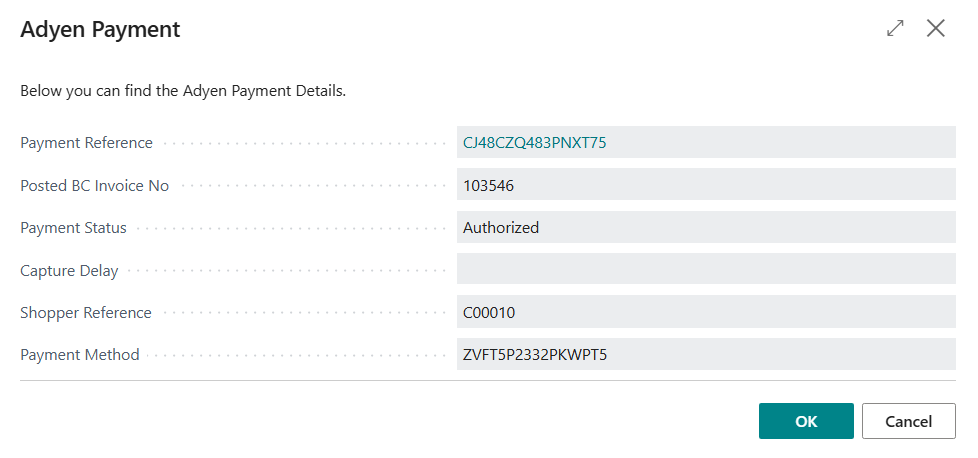This screenshot has width=978, height=458.
Task: Click the Posted BC Invoice No label
Action: pos(95,186)
